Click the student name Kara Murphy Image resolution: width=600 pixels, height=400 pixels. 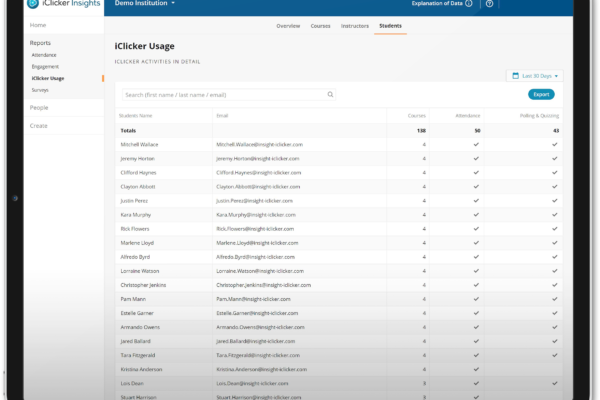click(135, 215)
